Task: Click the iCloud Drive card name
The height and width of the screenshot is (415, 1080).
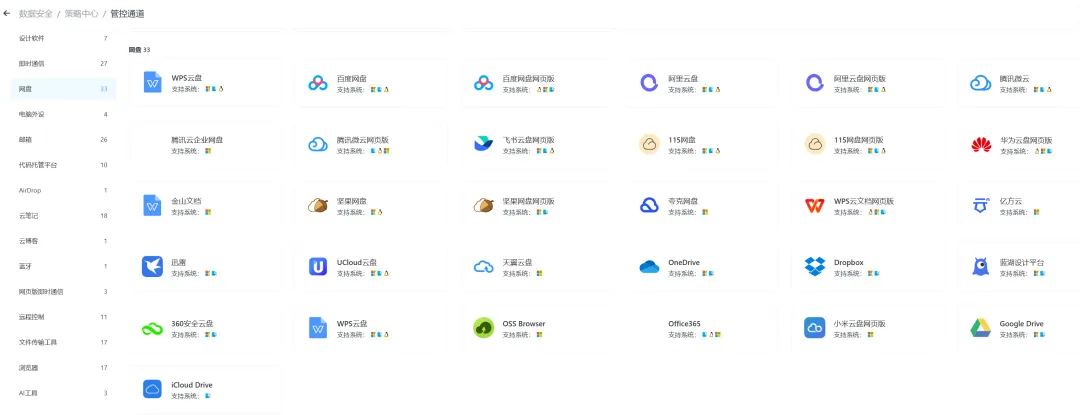Action: pos(192,385)
